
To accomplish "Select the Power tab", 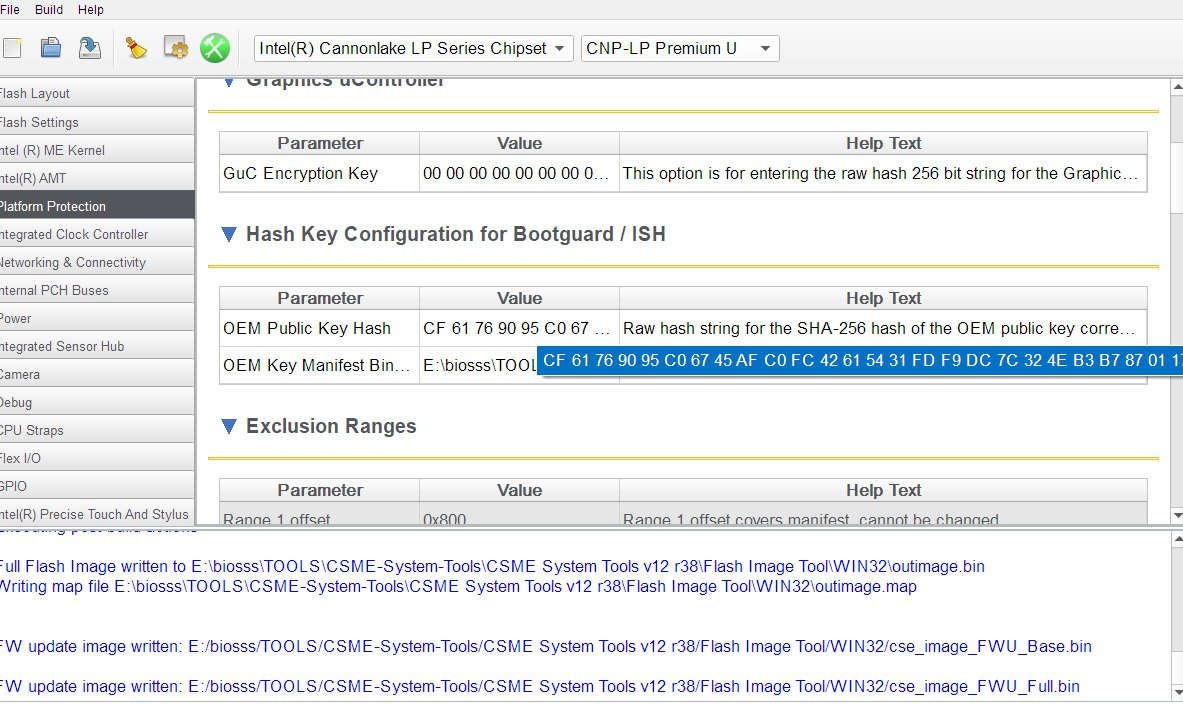I will (x=97, y=318).
